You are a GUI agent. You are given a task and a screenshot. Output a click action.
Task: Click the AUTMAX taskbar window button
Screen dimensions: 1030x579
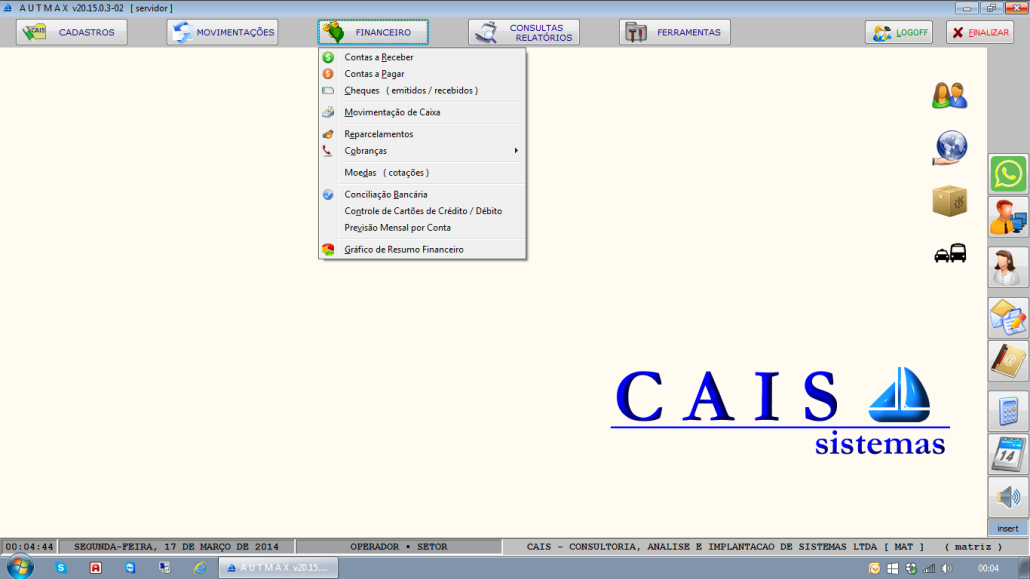279,568
